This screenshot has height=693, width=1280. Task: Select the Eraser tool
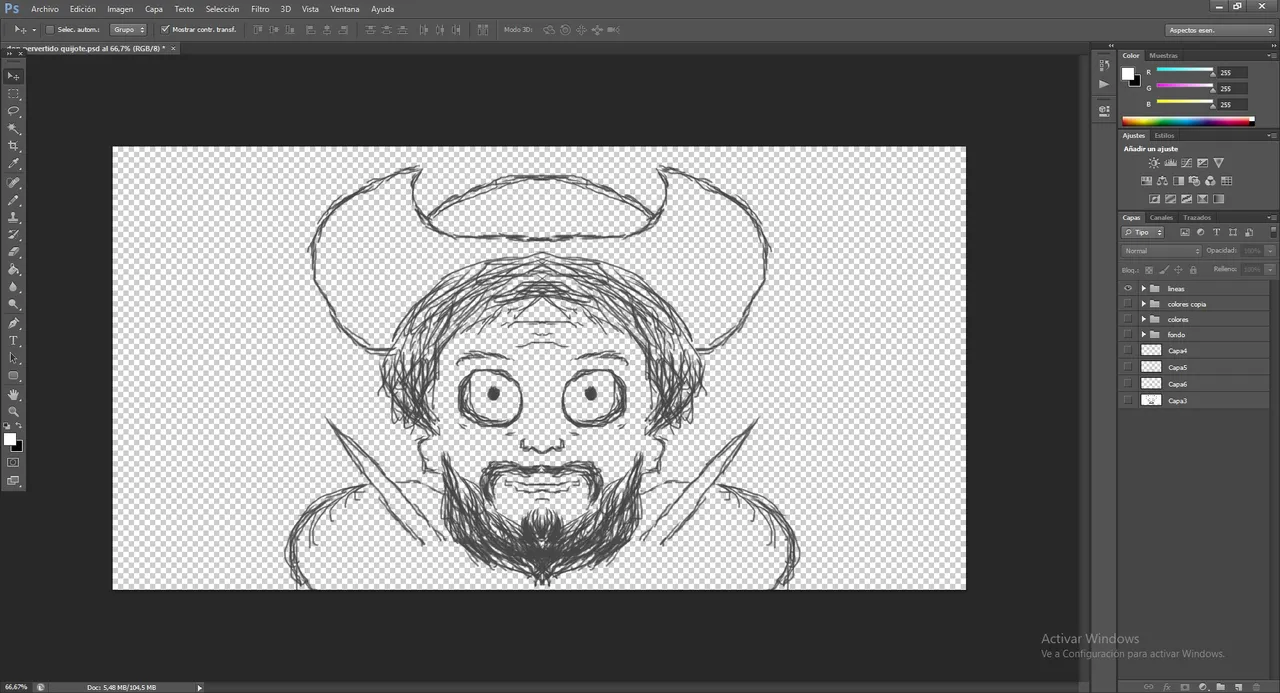tap(14, 252)
